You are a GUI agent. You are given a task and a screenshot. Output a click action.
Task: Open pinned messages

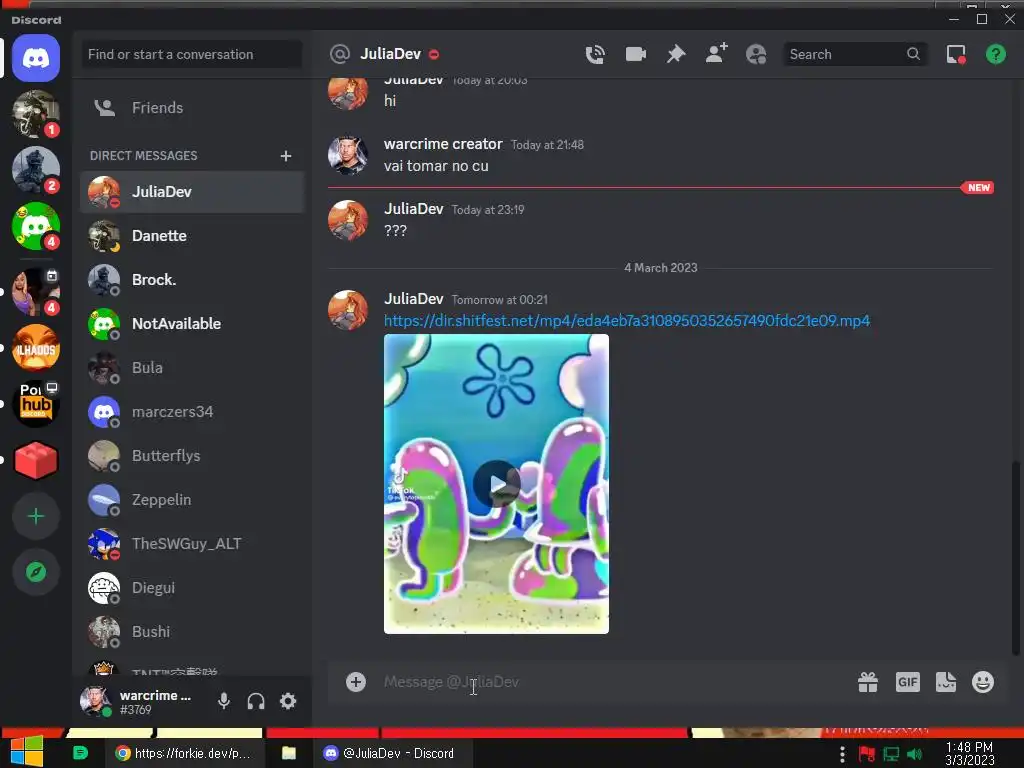pos(676,54)
